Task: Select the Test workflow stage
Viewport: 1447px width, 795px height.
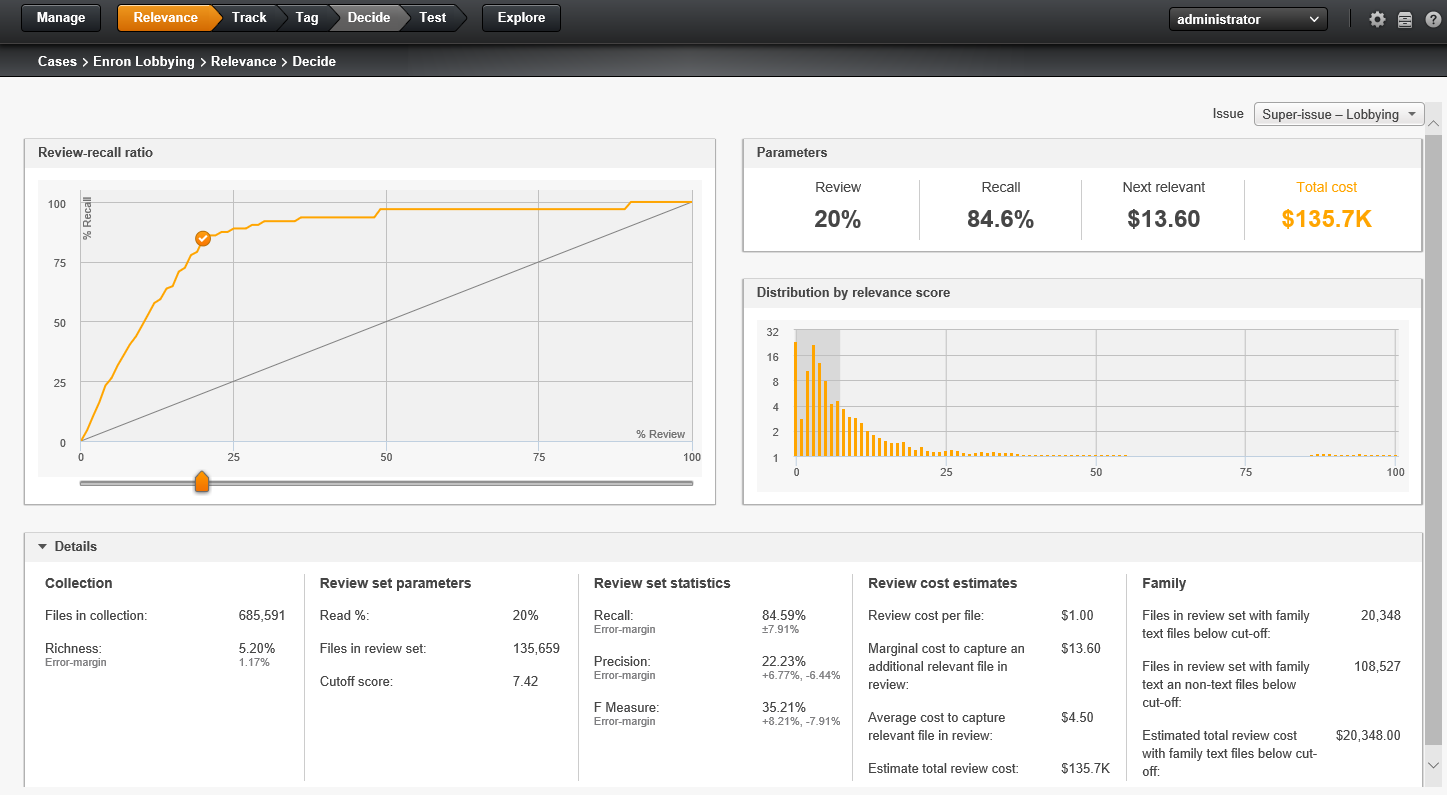Action: (432, 17)
